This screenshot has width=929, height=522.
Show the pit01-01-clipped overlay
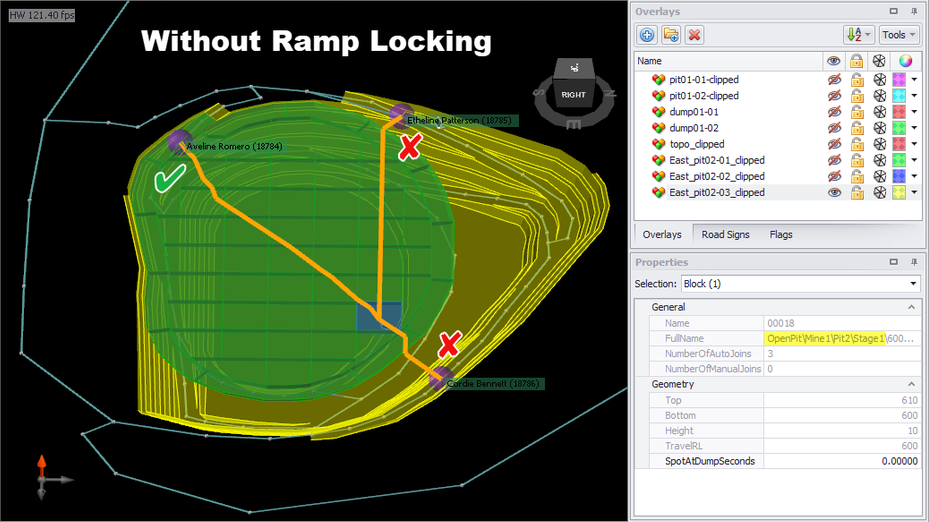pyautogui.click(x=834, y=80)
